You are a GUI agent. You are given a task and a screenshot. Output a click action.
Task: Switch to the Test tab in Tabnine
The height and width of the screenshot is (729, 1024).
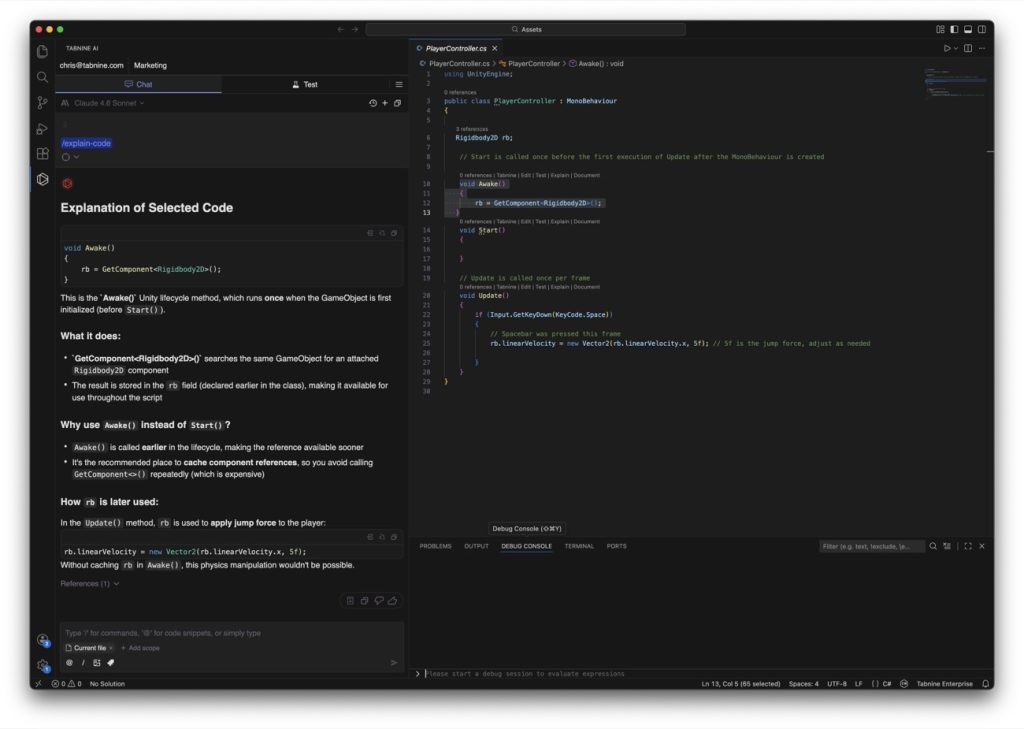pyautogui.click(x=304, y=85)
